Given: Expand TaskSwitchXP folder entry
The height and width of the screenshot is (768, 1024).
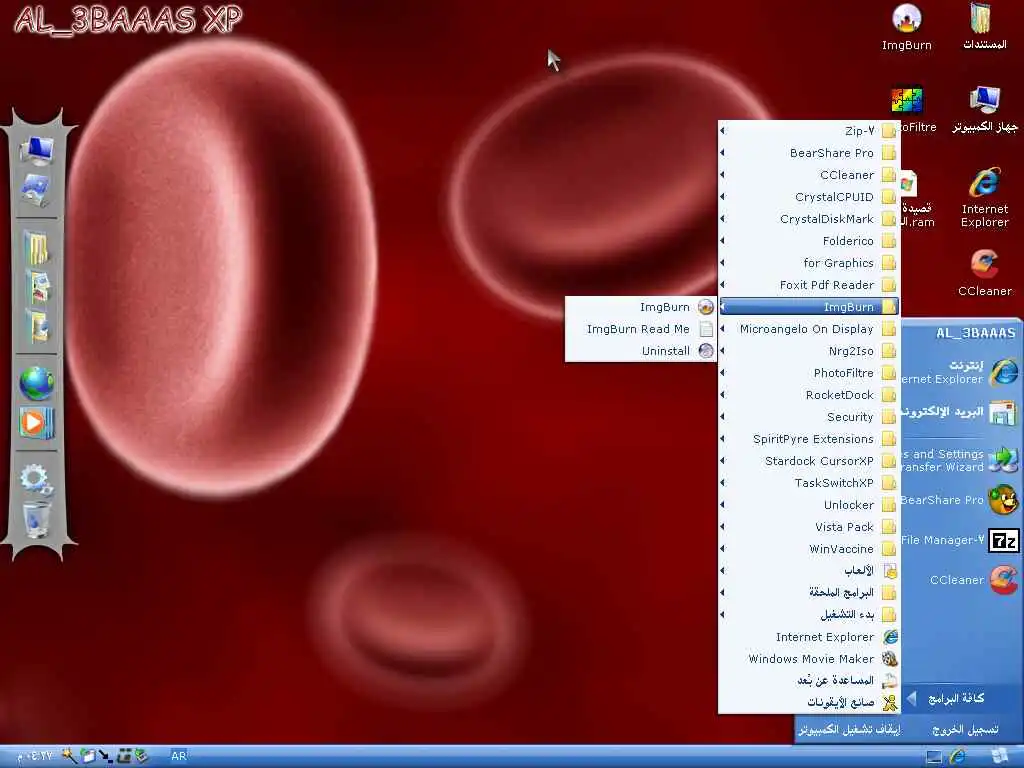Looking at the screenshot, I should click(x=809, y=483).
